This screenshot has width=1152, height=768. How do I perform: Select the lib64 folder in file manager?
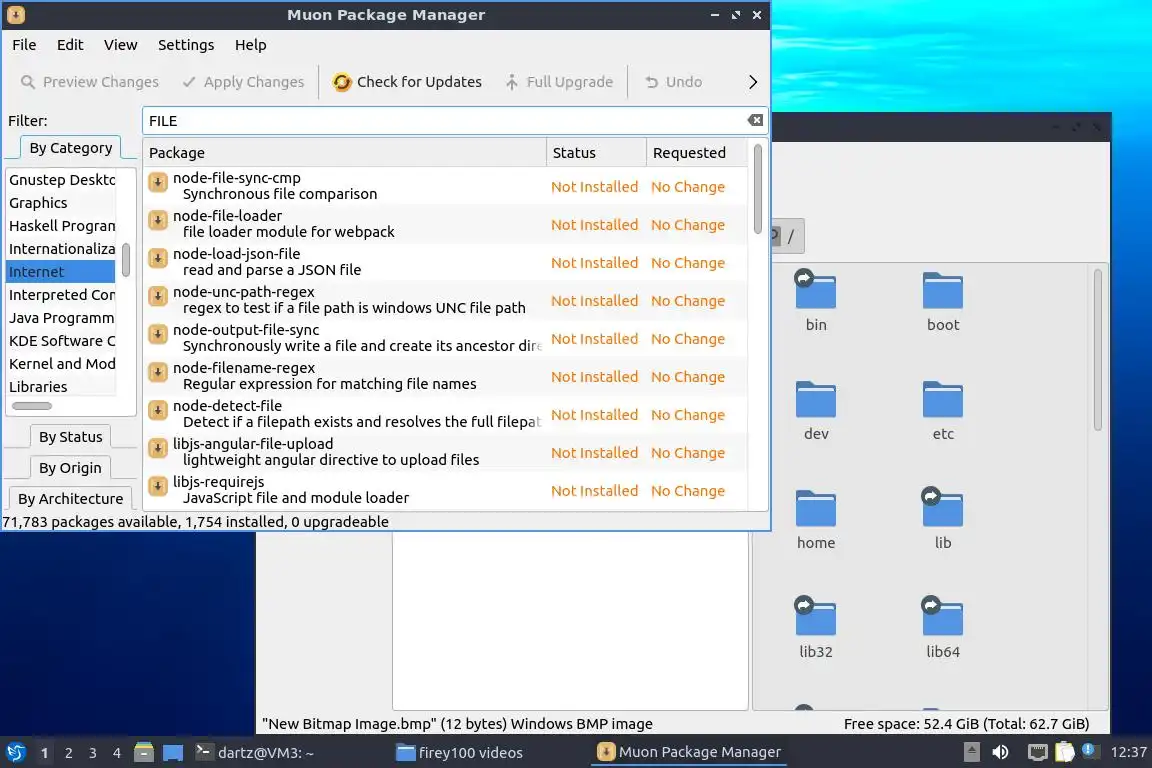tap(943, 628)
